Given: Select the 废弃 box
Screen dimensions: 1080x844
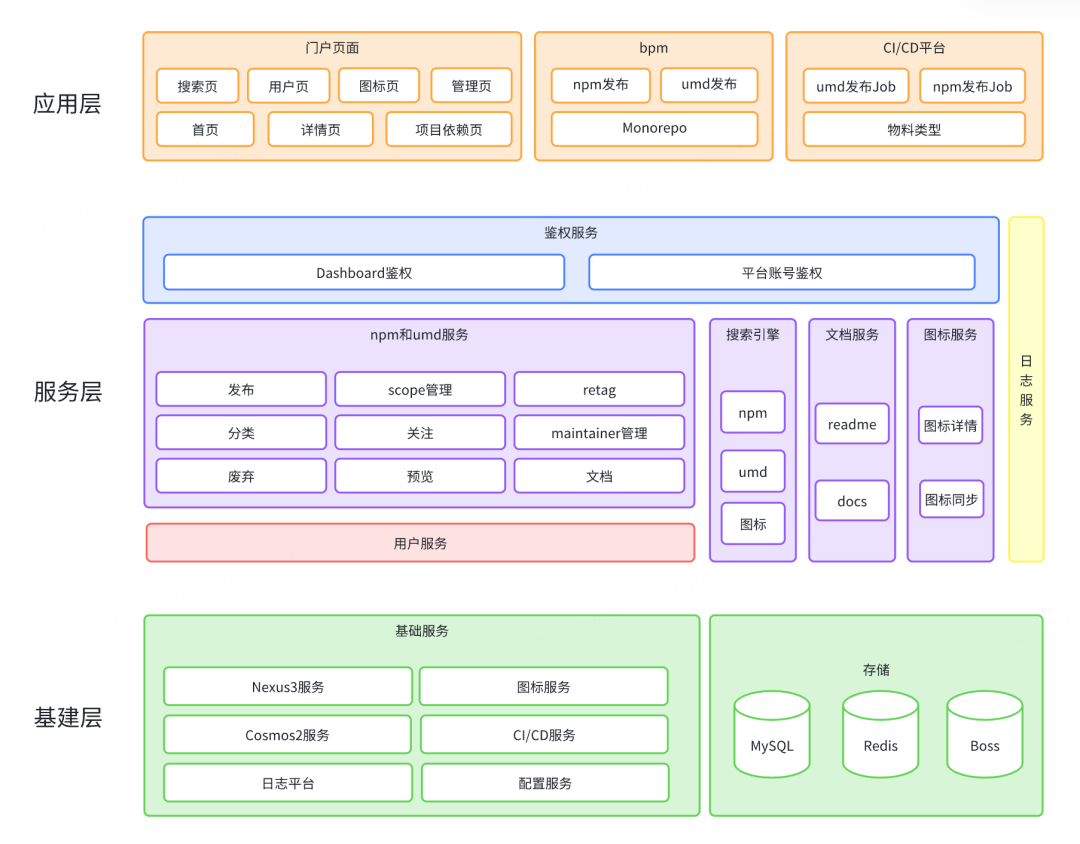Looking at the screenshot, I should [241, 476].
